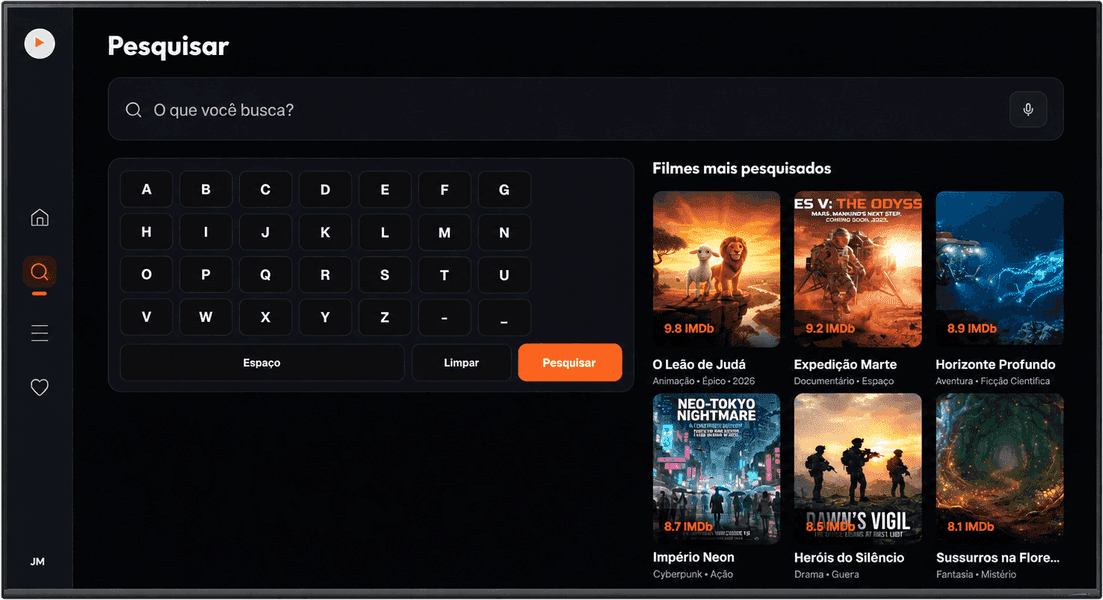Tap the letter T key
This screenshot has width=1103, height=600.
click(x=445, y=274)
